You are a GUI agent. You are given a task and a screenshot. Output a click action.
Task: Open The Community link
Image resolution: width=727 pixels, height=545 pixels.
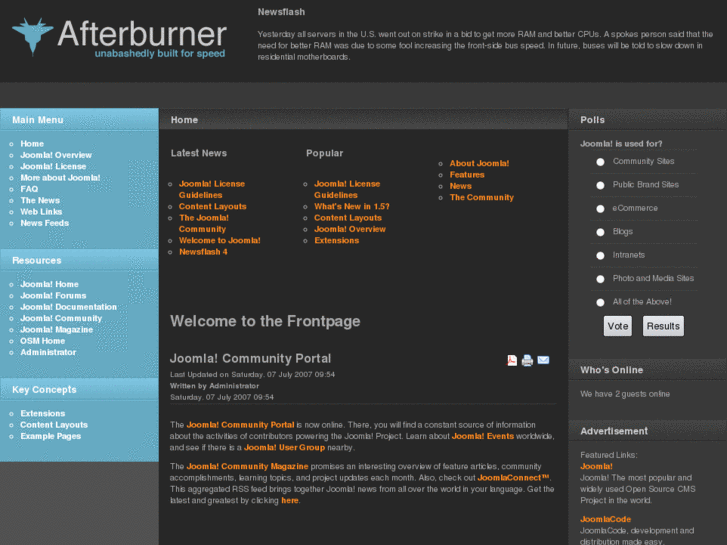pos(482,198)
